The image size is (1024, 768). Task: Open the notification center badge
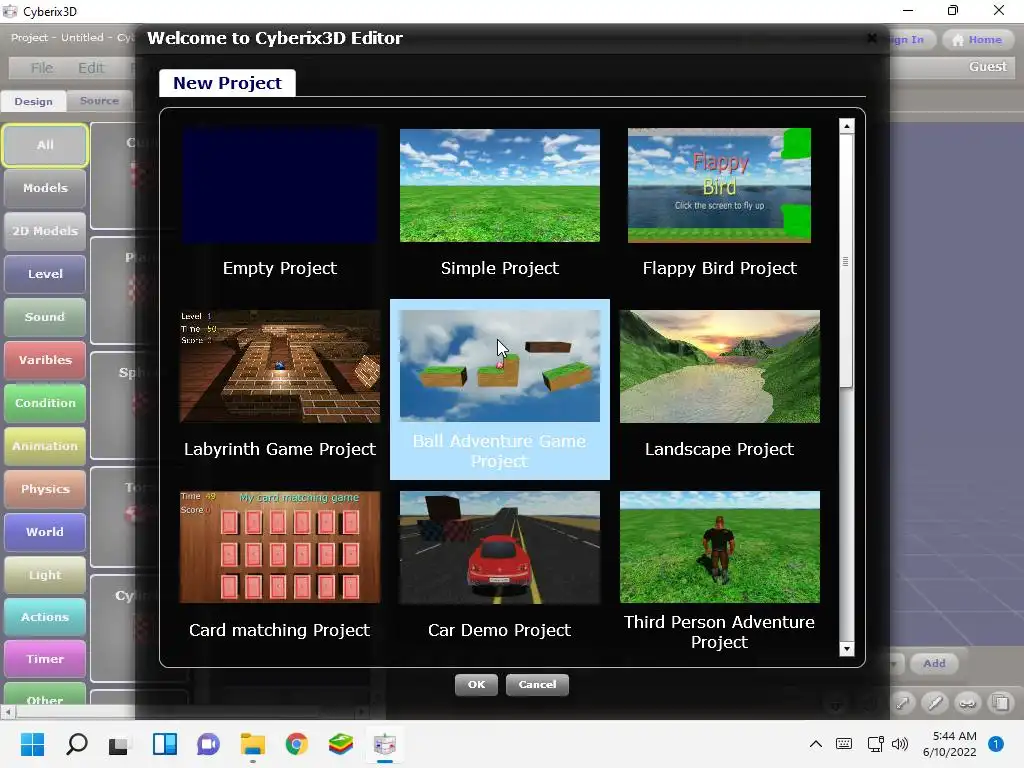click(995, 744)
